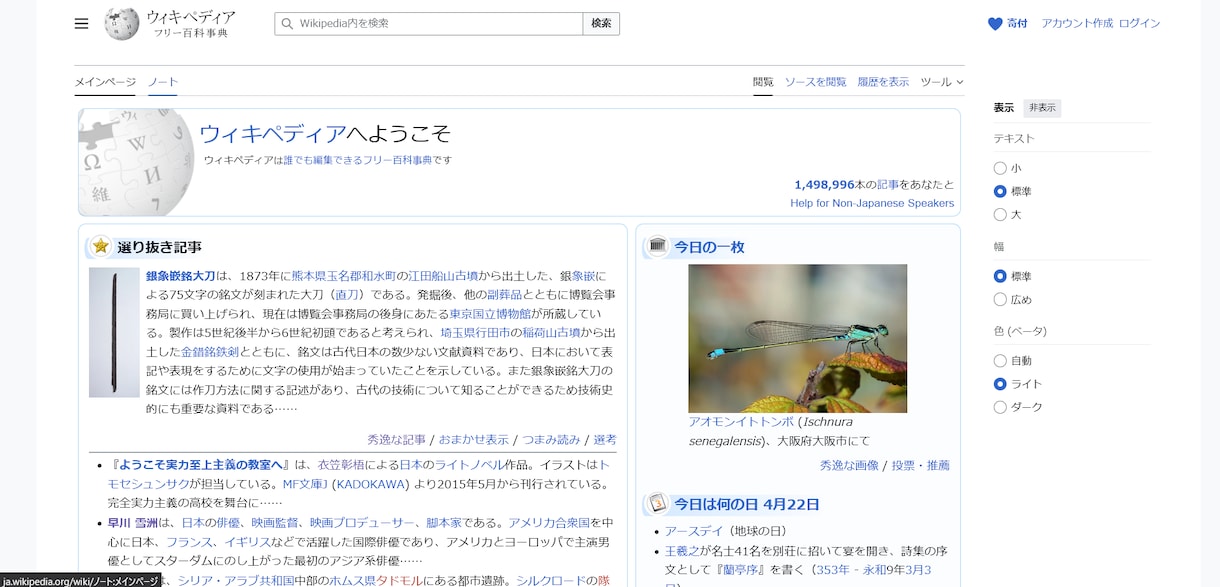
Task: Select ダーク color mode
Action: point(1000,407)
